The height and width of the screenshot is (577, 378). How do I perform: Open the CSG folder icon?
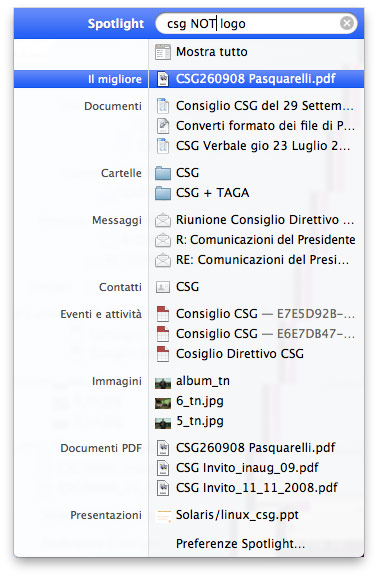[x=163, y=173]
